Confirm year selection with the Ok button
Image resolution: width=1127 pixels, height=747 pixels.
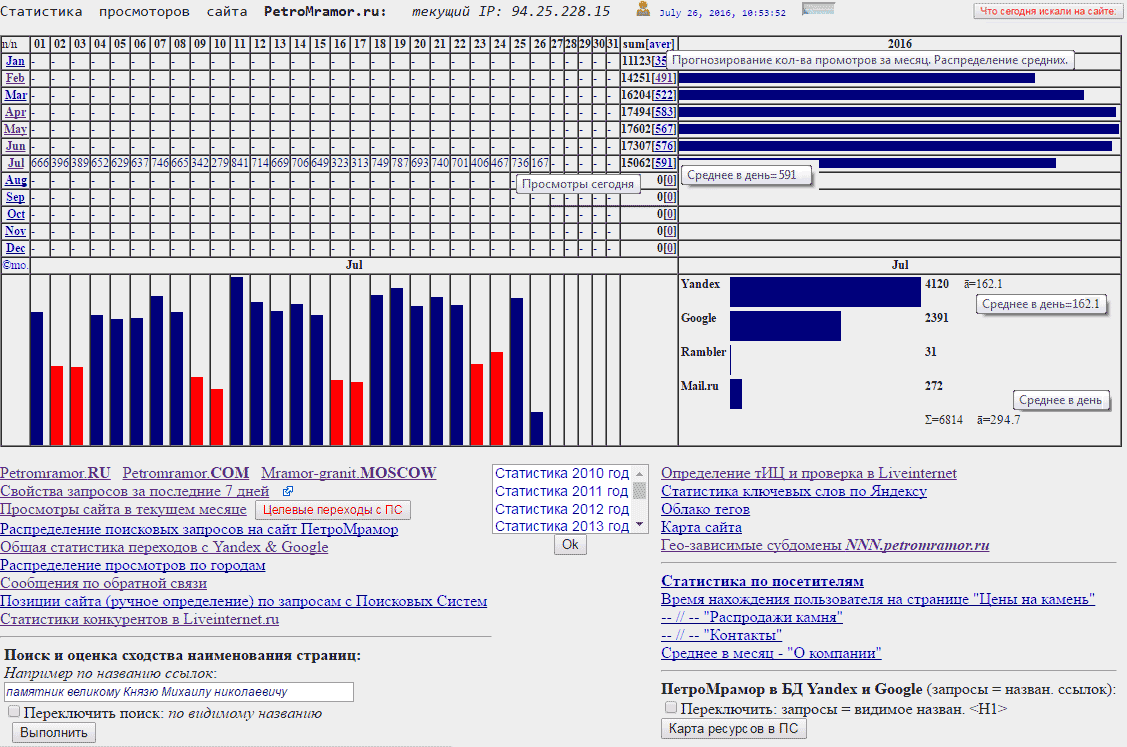pos(570,544)
